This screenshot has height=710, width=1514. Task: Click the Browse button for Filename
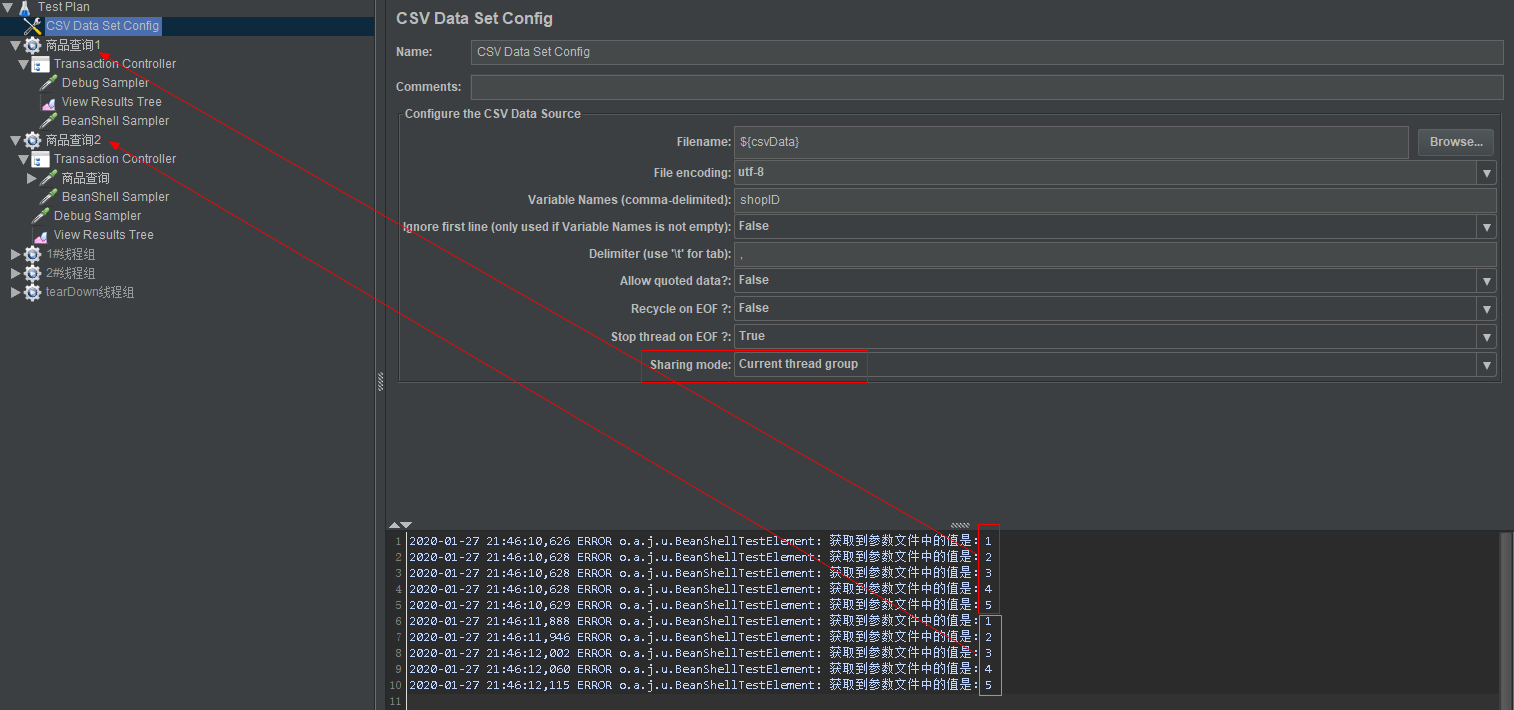1455,141
